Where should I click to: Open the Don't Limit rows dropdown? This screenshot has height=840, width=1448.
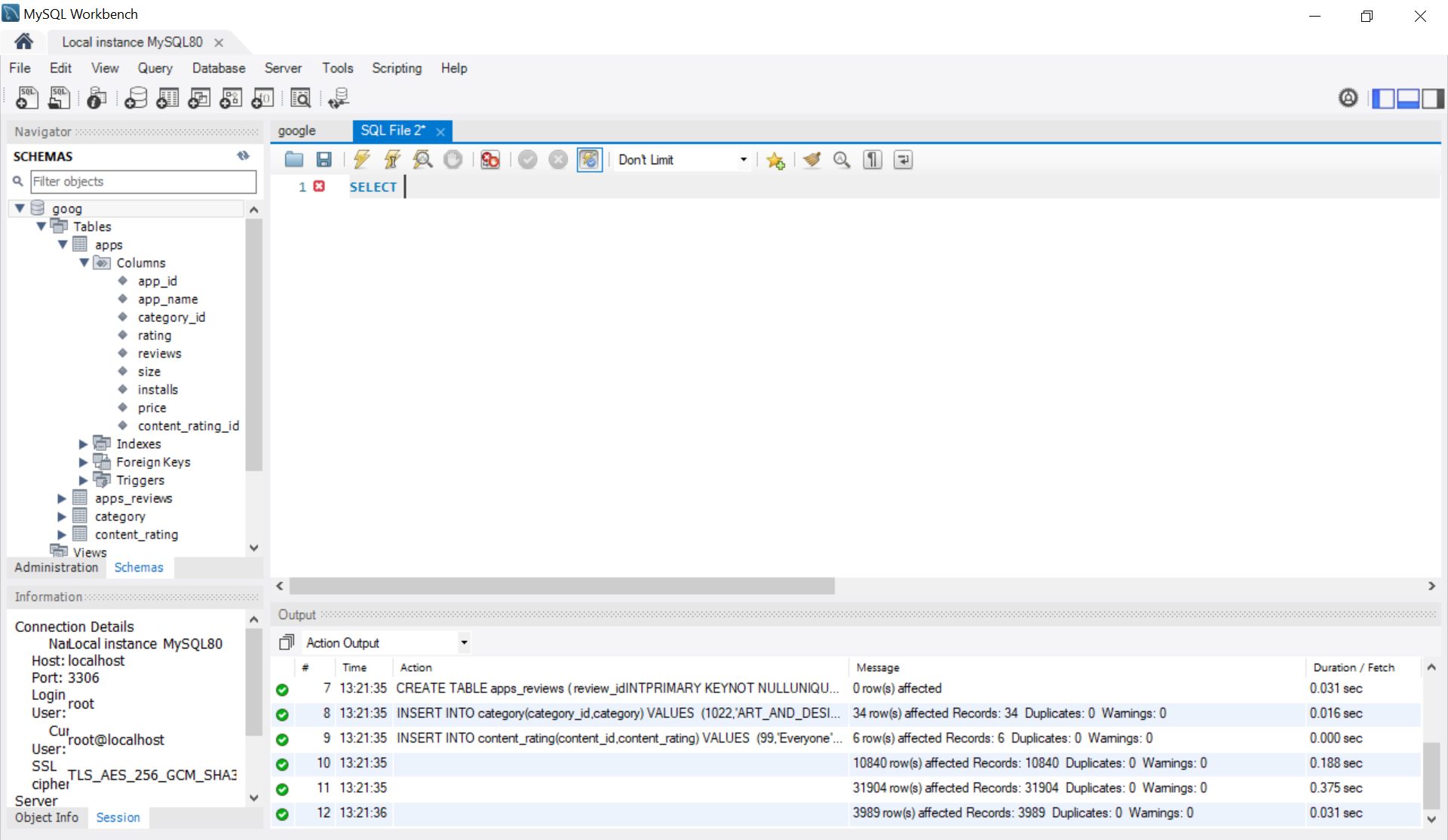tap(743, 159)
